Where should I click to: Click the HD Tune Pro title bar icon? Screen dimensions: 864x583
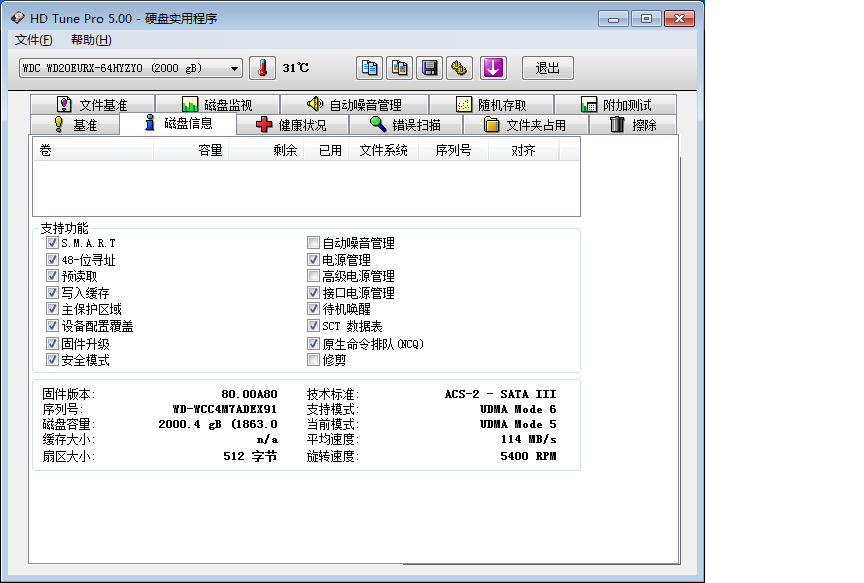(18, 18)
